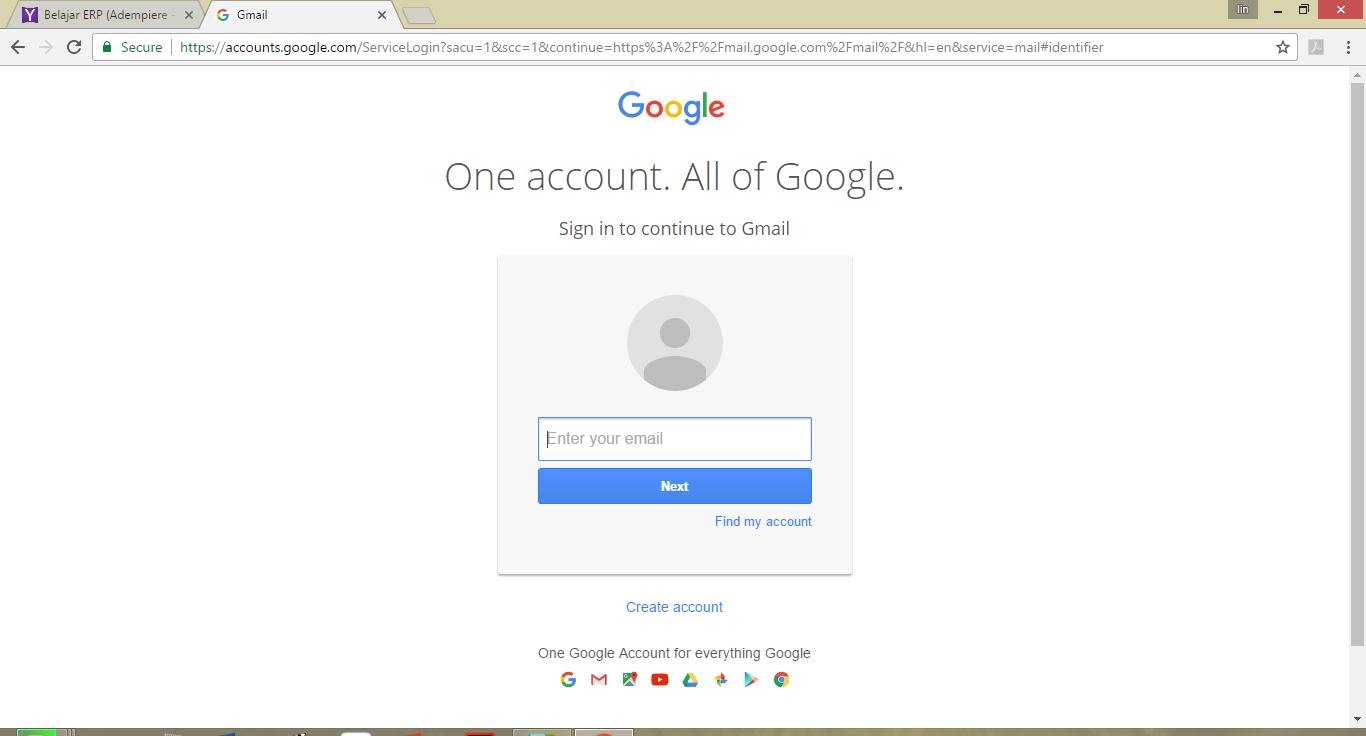Focus the Enter your email field

(x=675, y=439)
